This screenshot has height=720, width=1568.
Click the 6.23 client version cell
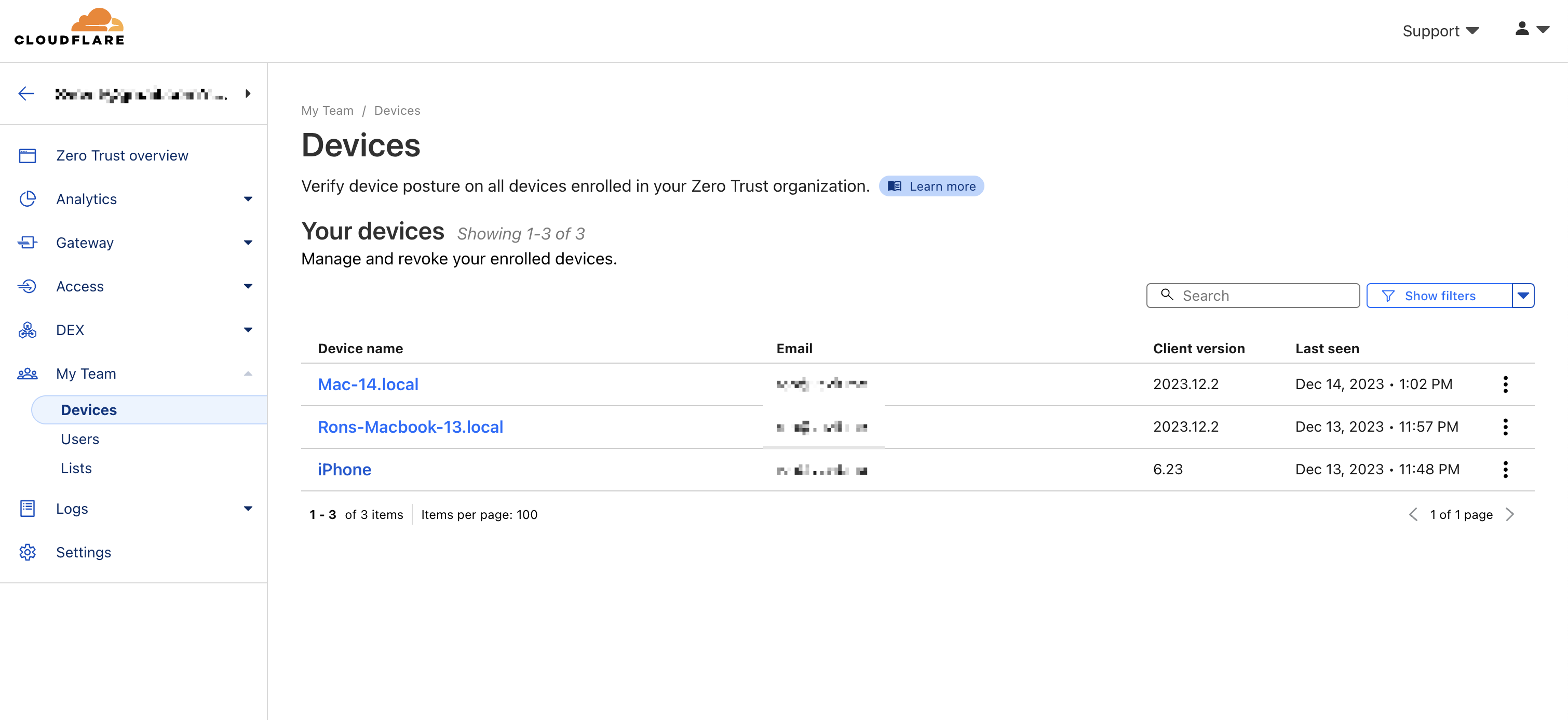point(1168,470)
